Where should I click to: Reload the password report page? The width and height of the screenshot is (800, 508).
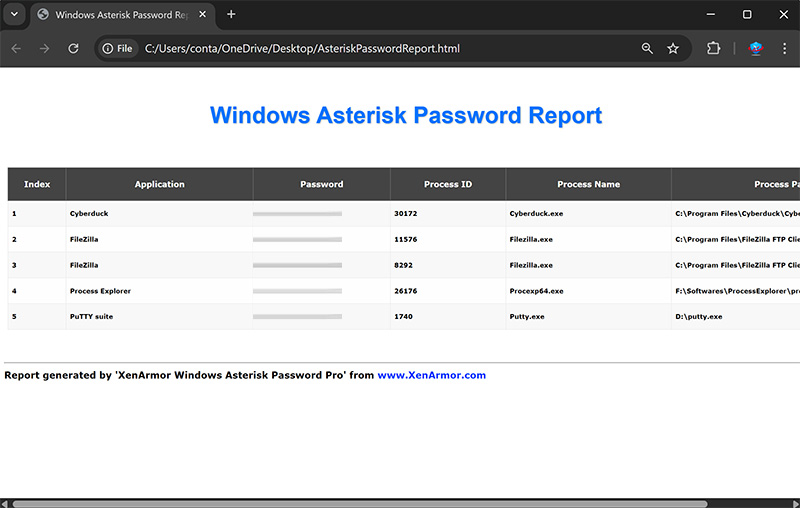click(x=73, y=48)
